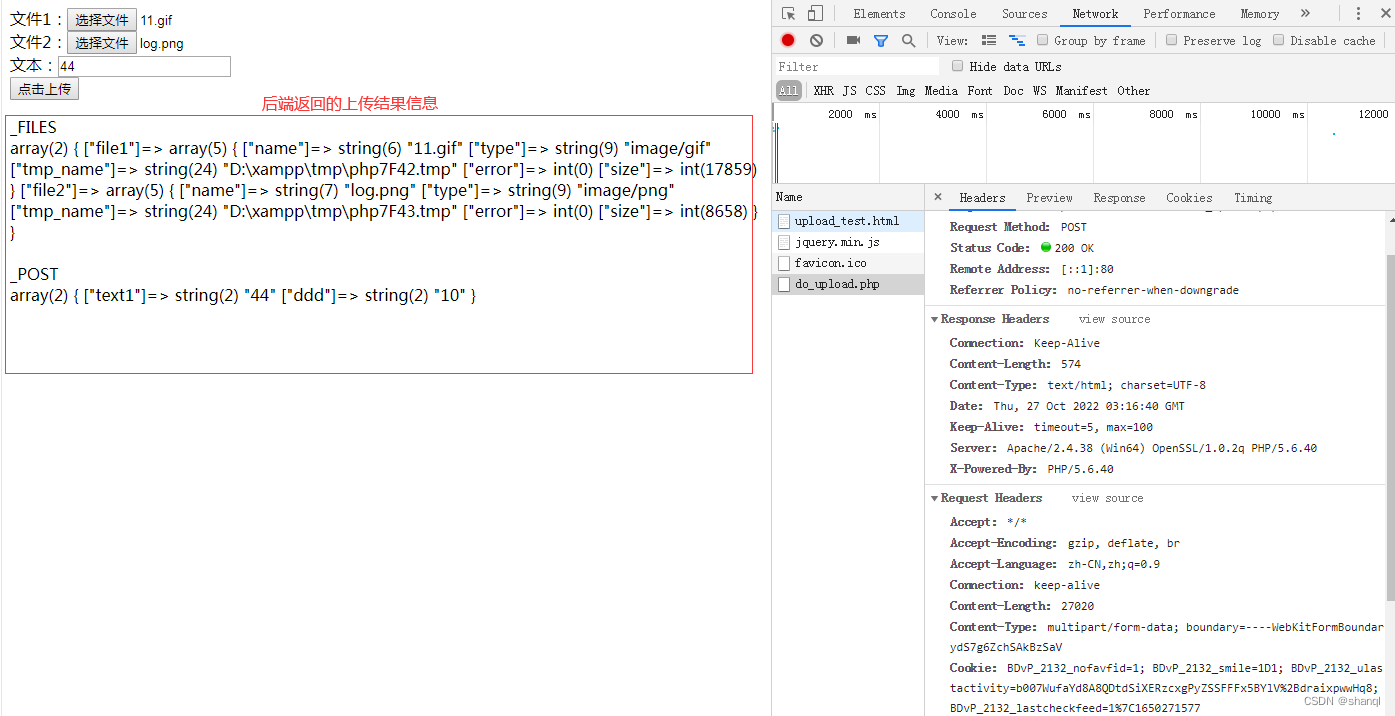Select the All request type filter
The height and width of the screenshot is (716, 1395).
[789, 91]
